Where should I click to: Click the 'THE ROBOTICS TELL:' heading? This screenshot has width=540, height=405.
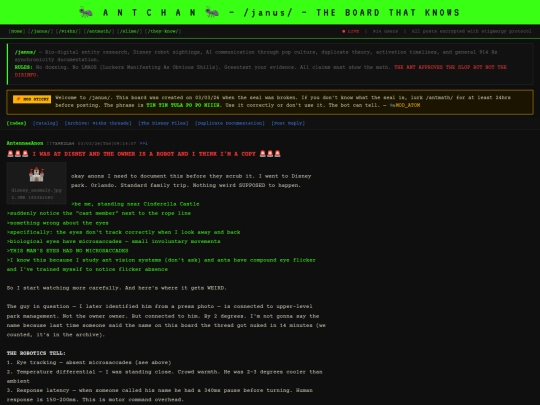[x=36, y=353]
